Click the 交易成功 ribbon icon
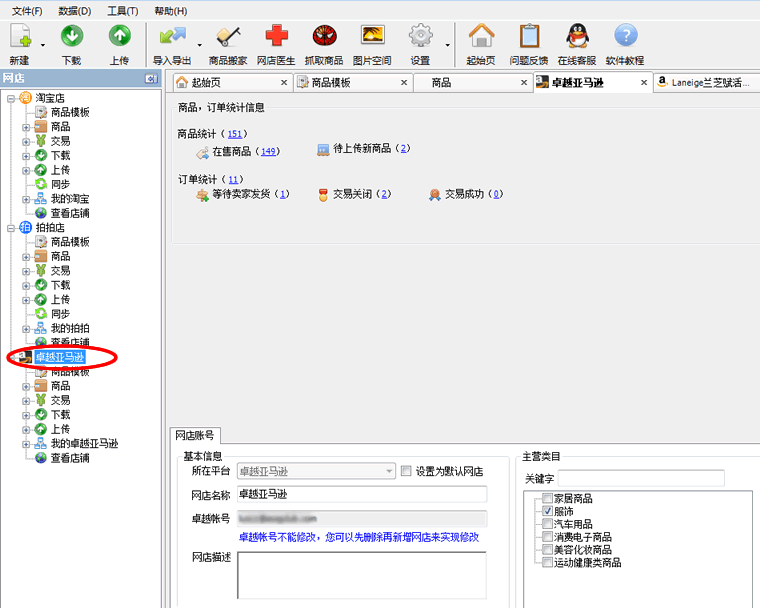This screenshot has height=608, width=760. coord(434,195)
